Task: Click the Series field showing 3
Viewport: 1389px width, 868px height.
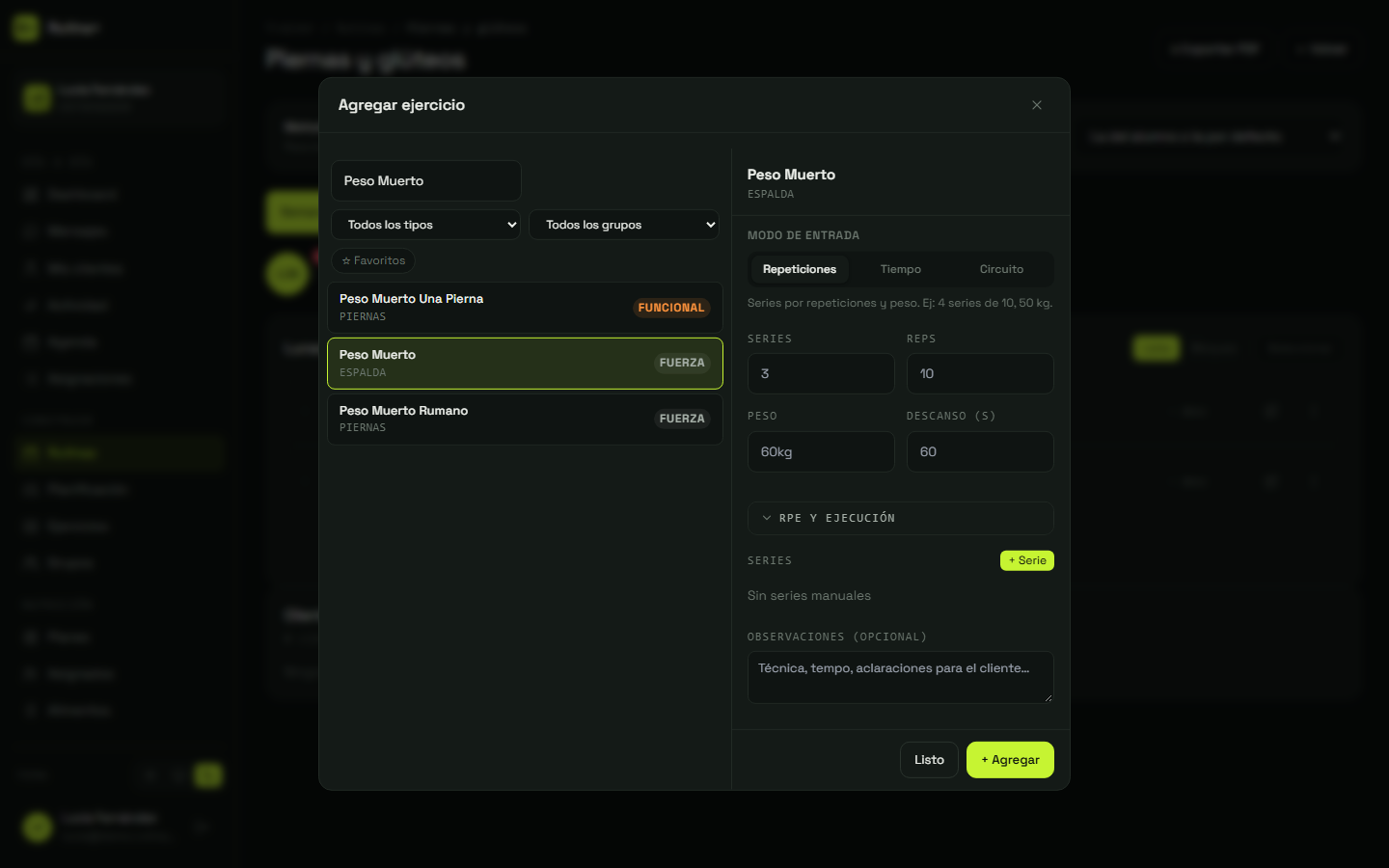Action: click(x=821, y=373)
